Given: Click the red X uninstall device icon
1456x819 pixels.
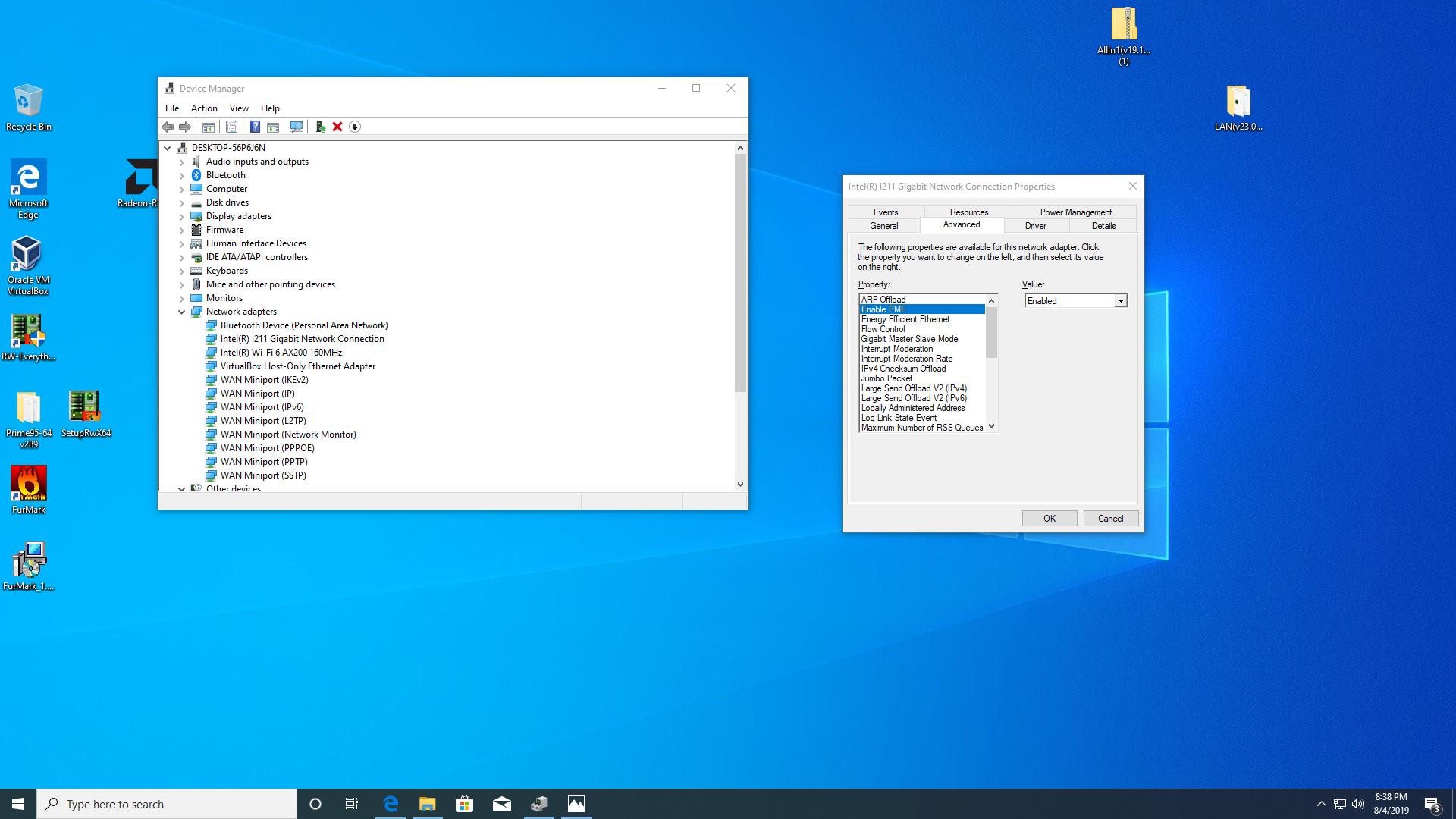Looking at the screenshot, I should point(337,127).
